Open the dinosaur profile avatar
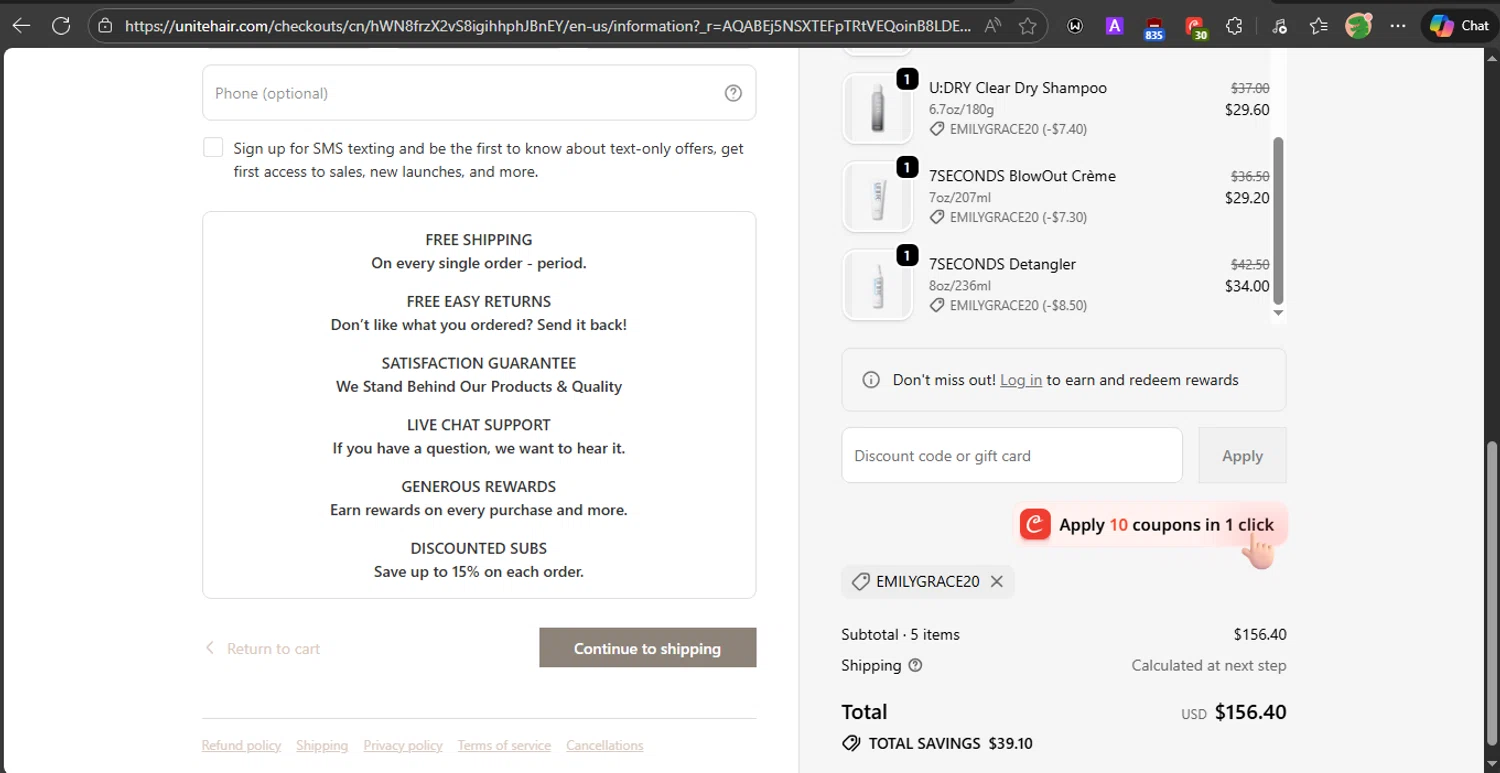Viewport: 1500px width, 773px height. (x=1358, y=26)
